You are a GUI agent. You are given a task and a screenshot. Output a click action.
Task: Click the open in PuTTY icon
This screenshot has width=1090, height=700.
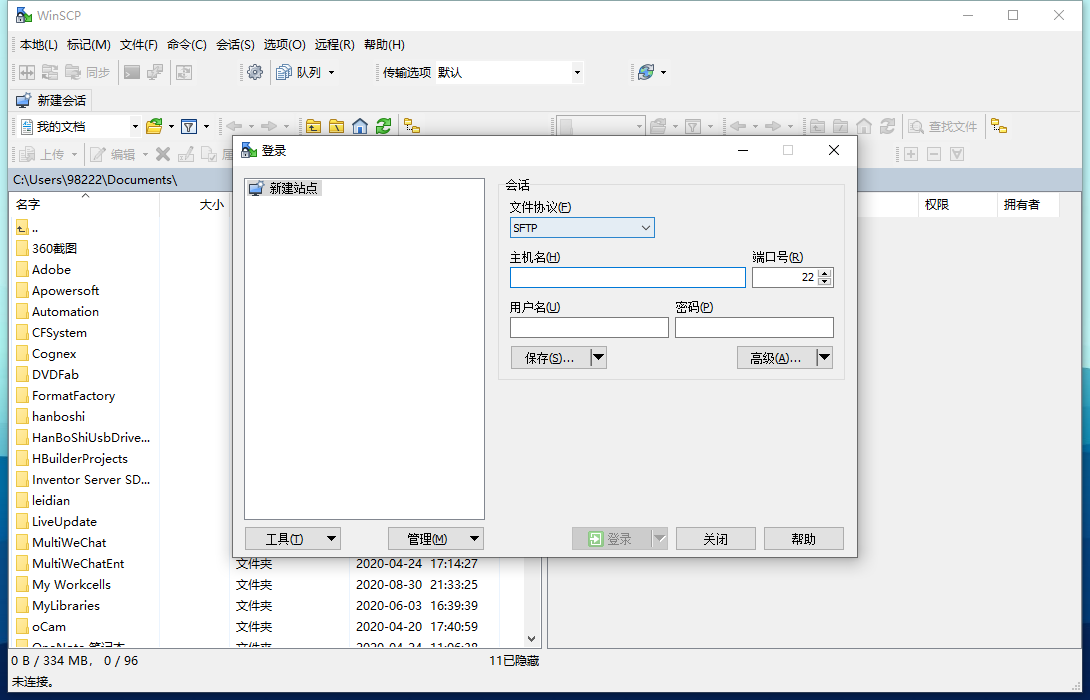click(x=155, y=72)
